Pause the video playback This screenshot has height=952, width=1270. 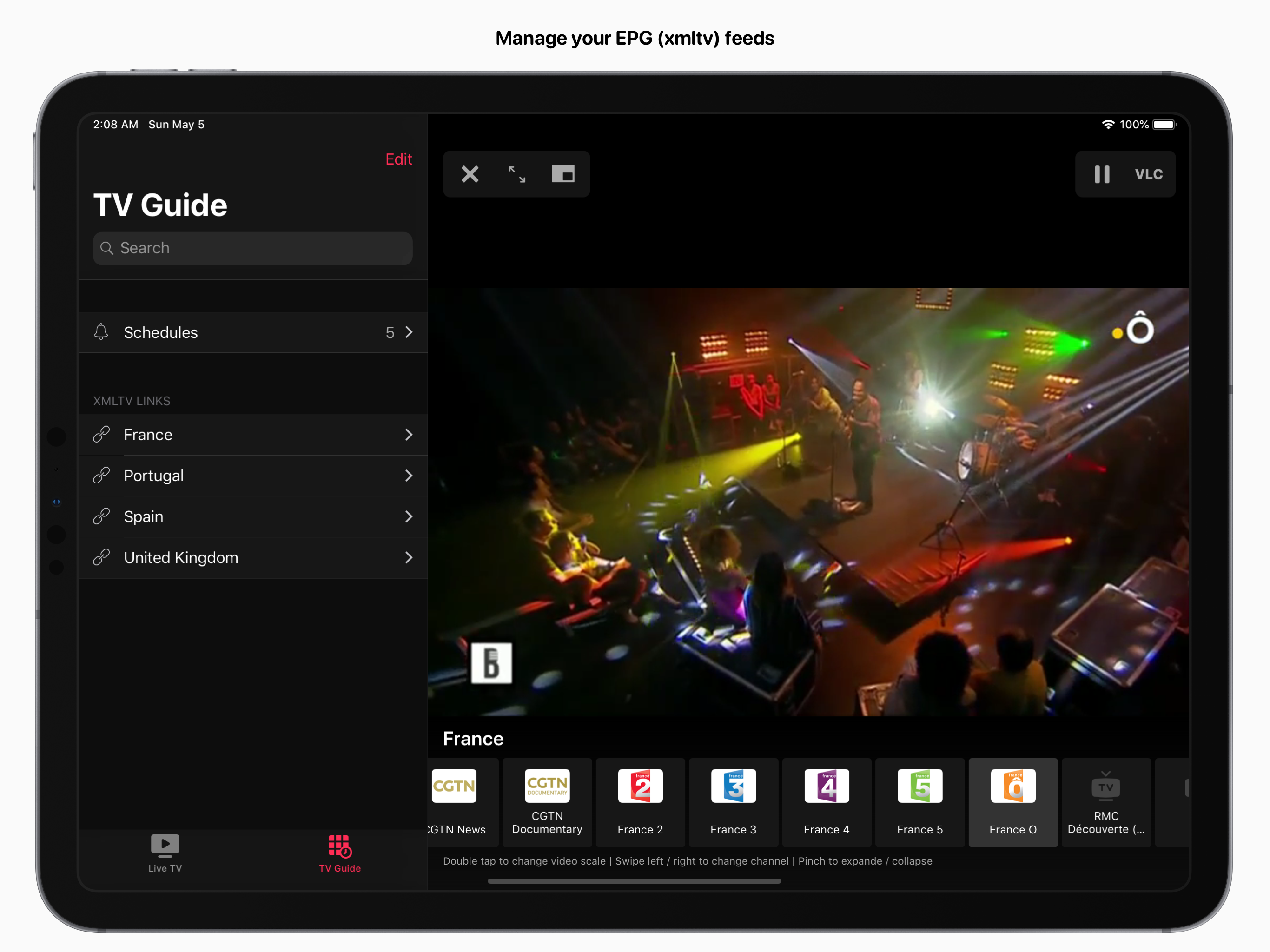coord(1101,174)
